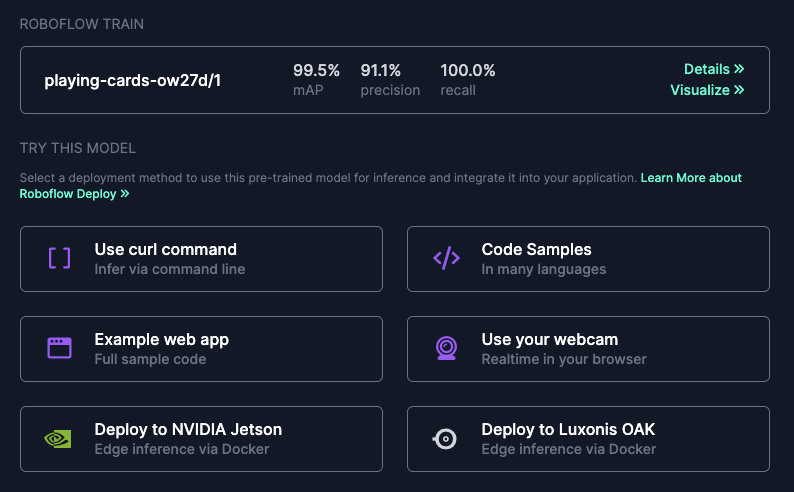This screenshot has width=794, height=492.
Task: Open Code Samples deployment option
Action: (x=588, y=259)
